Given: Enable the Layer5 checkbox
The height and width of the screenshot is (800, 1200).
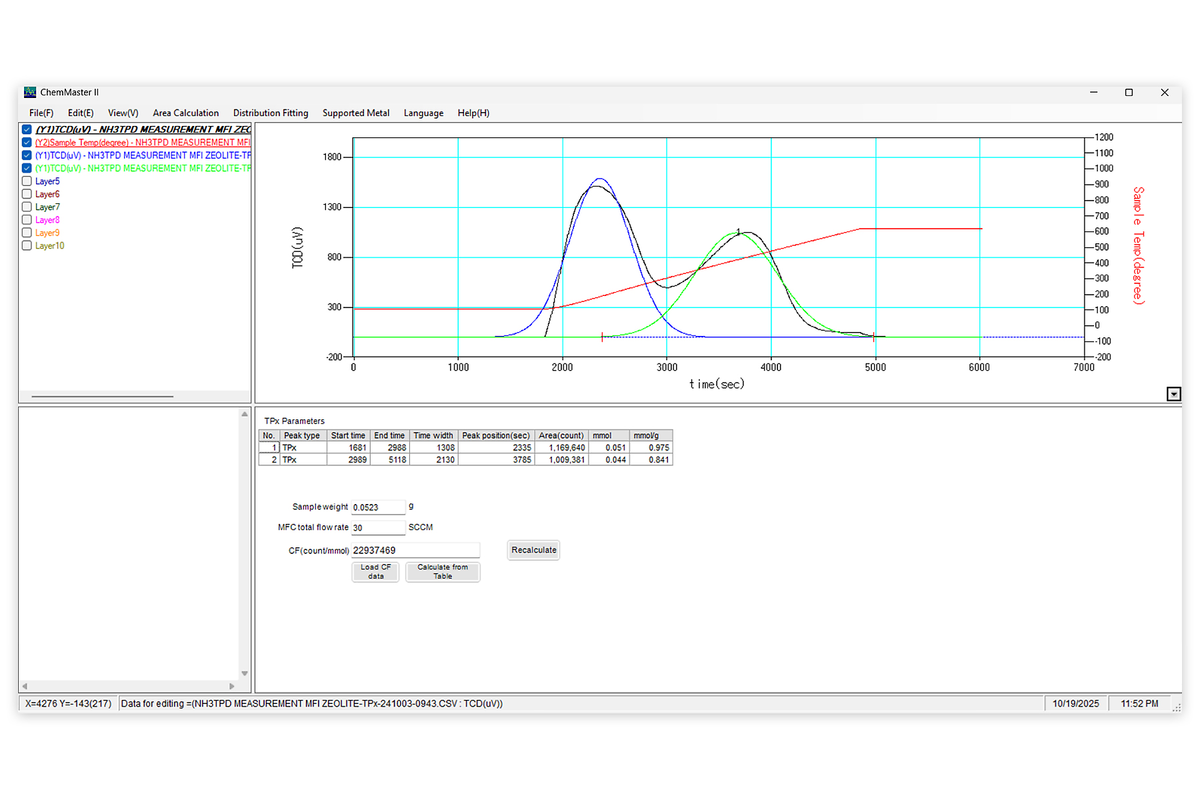Looking at the screenshot, I should 27,182.
